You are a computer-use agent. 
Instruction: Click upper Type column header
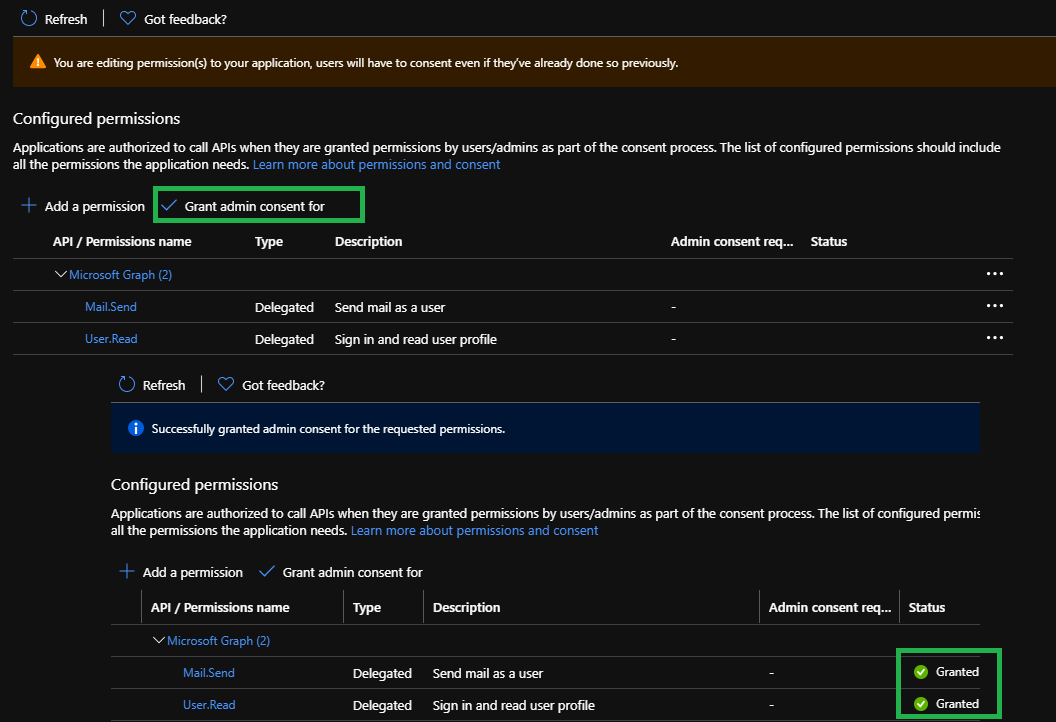[269, 241]
